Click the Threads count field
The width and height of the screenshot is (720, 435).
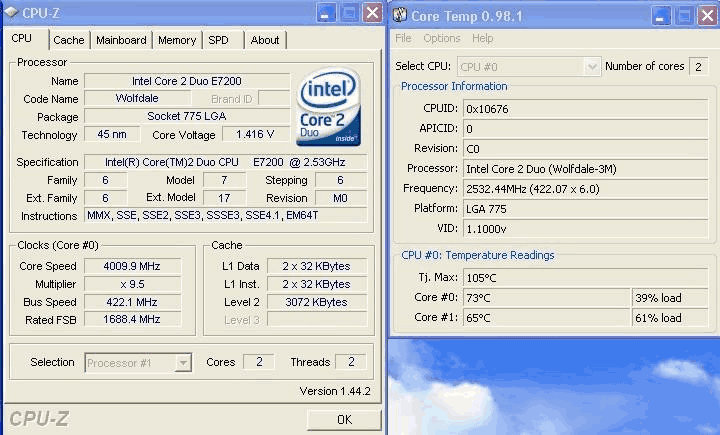click(351, 362)
